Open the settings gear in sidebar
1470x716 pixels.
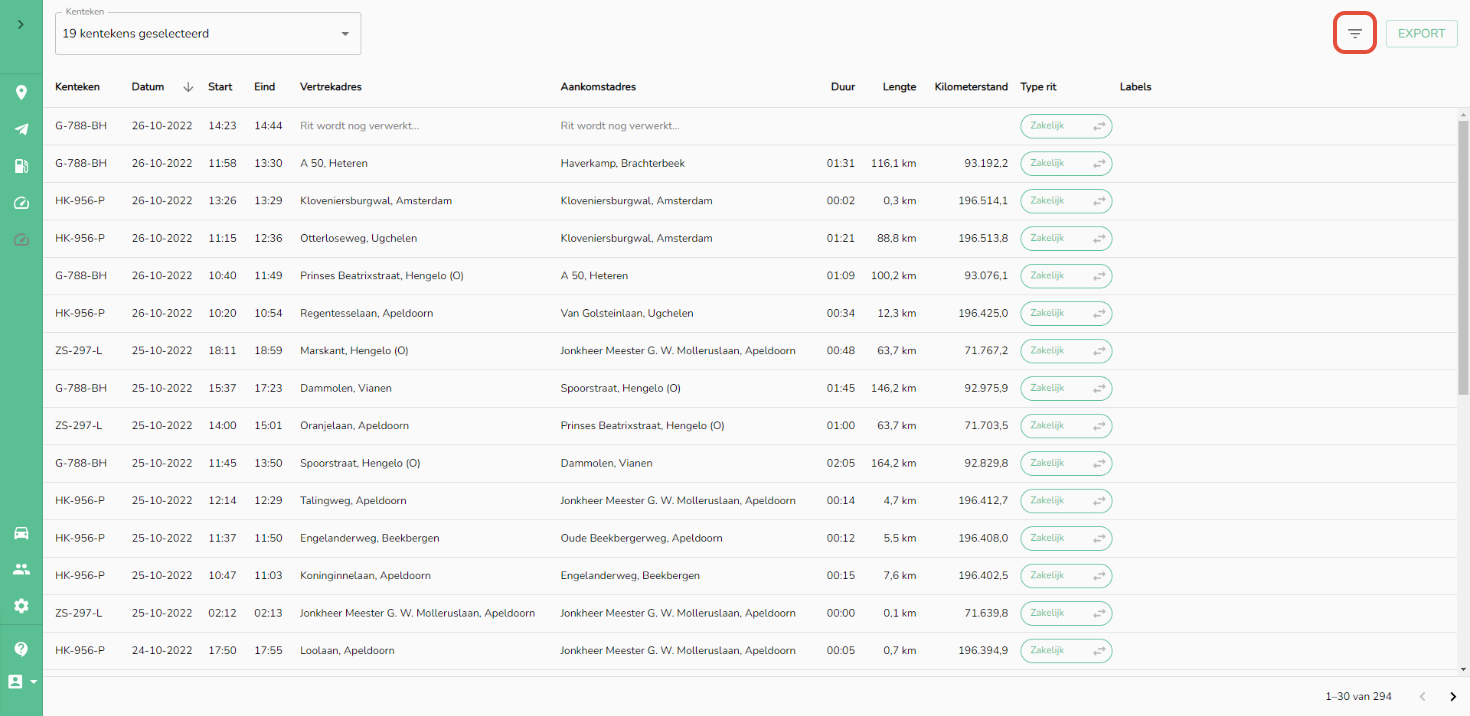[x=21, y=606]
